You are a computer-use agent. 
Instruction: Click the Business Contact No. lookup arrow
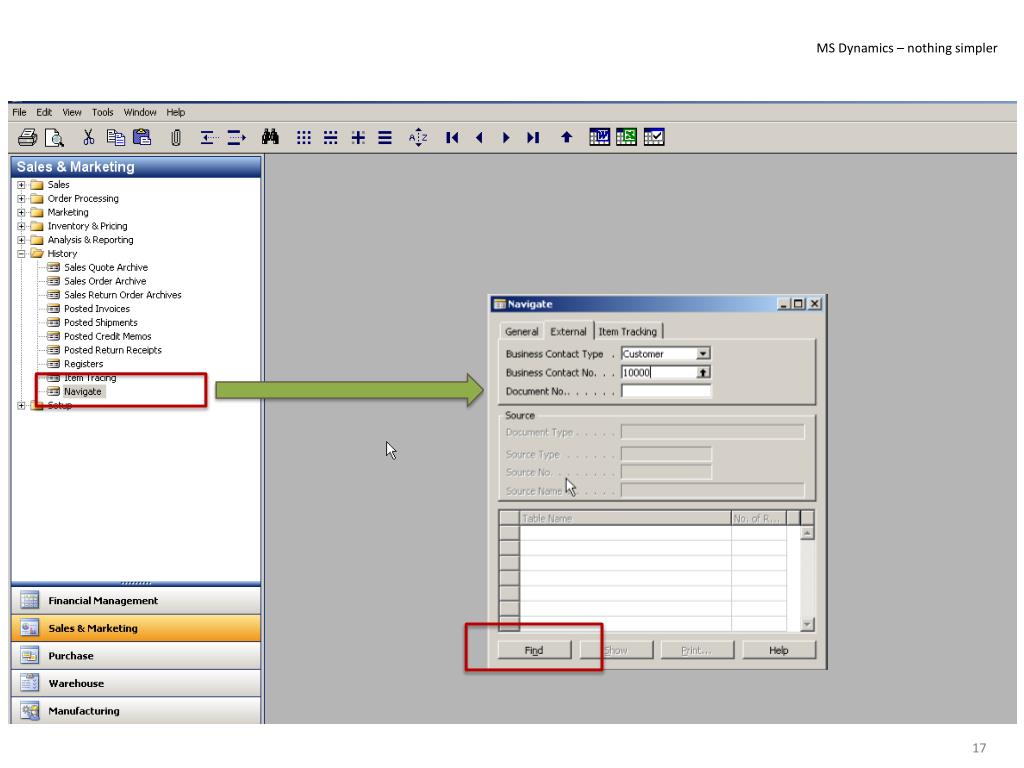click(x=703, y=372)
